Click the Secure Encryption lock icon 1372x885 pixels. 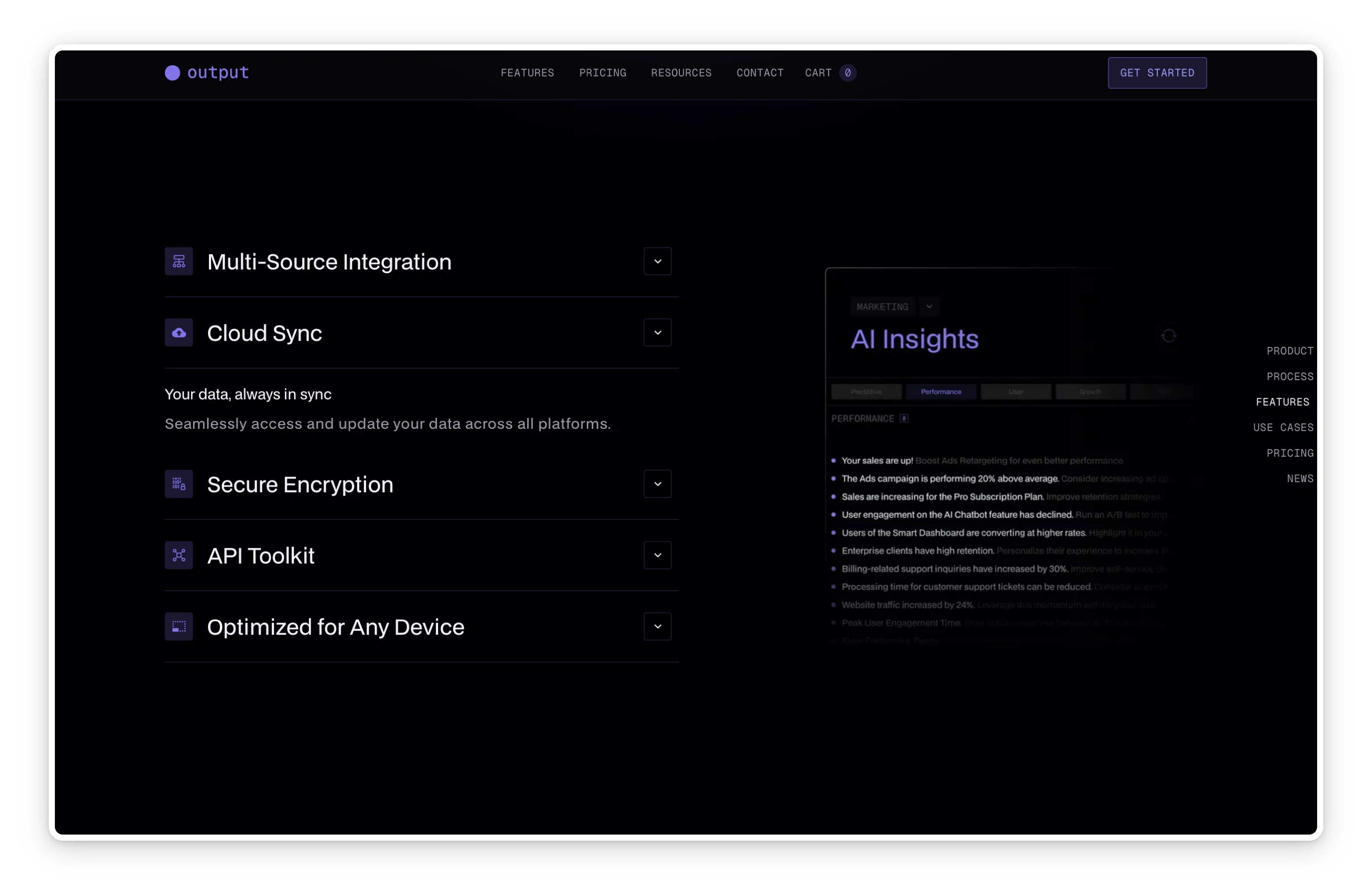(x=179, y=484)
